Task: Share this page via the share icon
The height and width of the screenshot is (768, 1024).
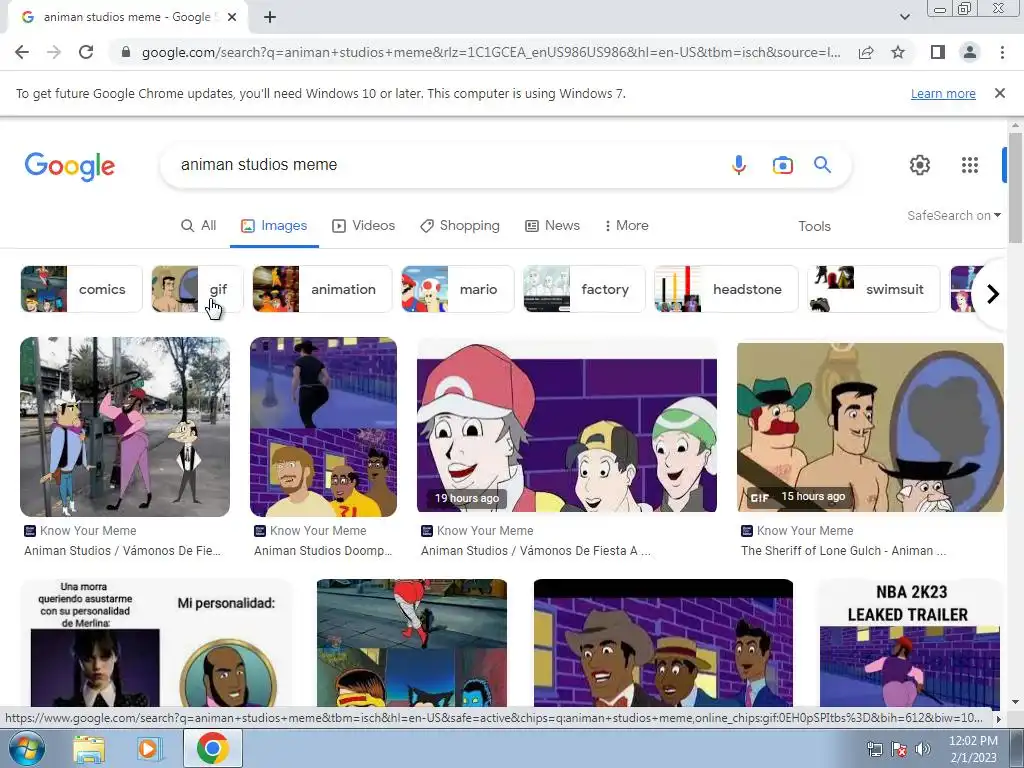Action: pyautogui.click(x=866, y=52)
